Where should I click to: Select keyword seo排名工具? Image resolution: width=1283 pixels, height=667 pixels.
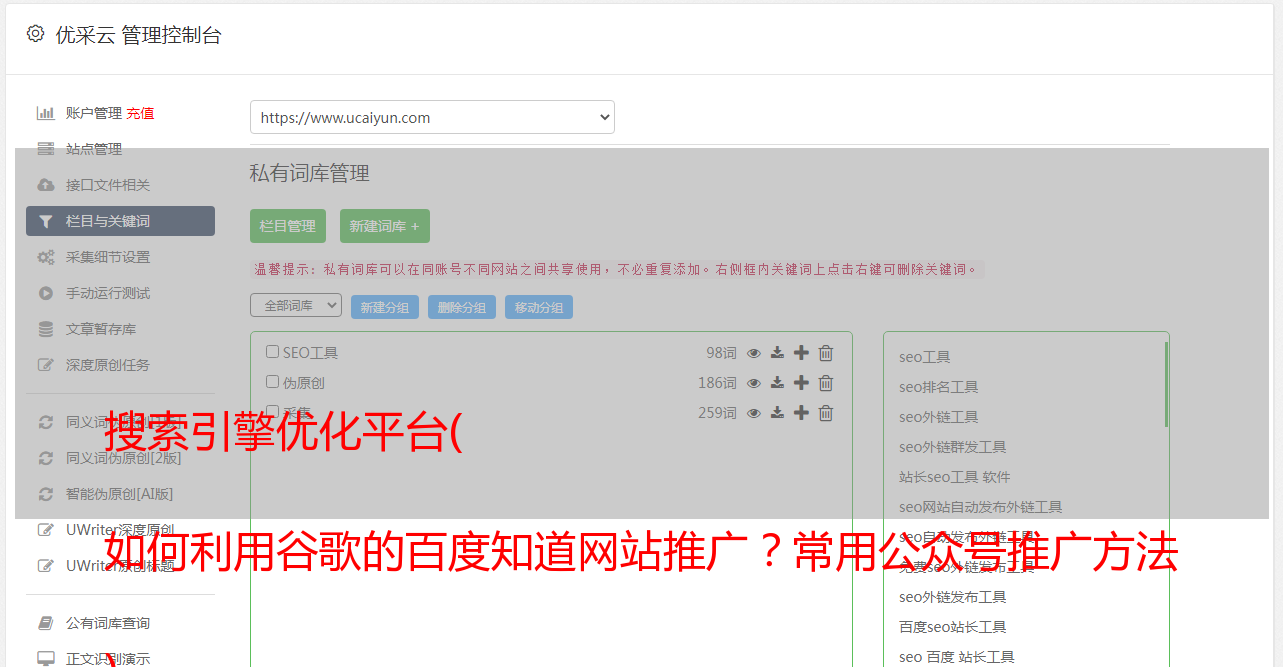pos(938,387)
